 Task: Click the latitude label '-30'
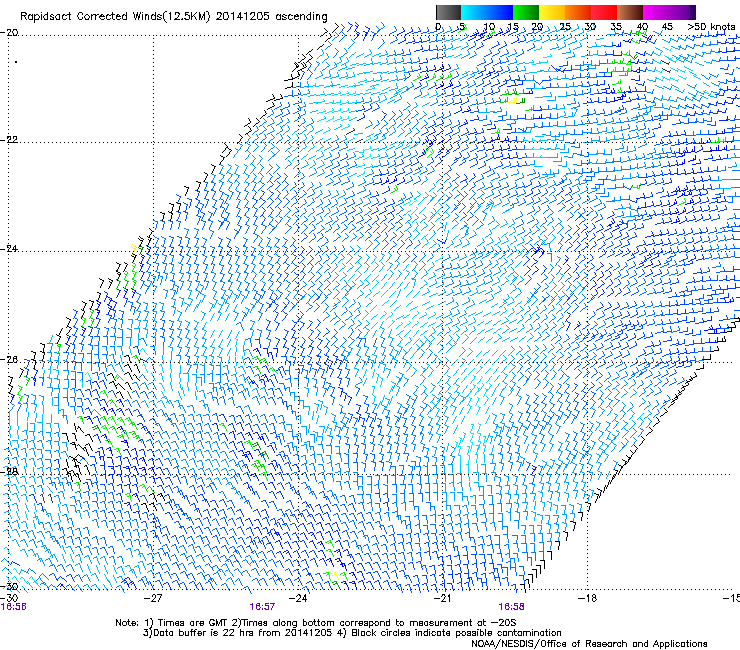[9, 587]
